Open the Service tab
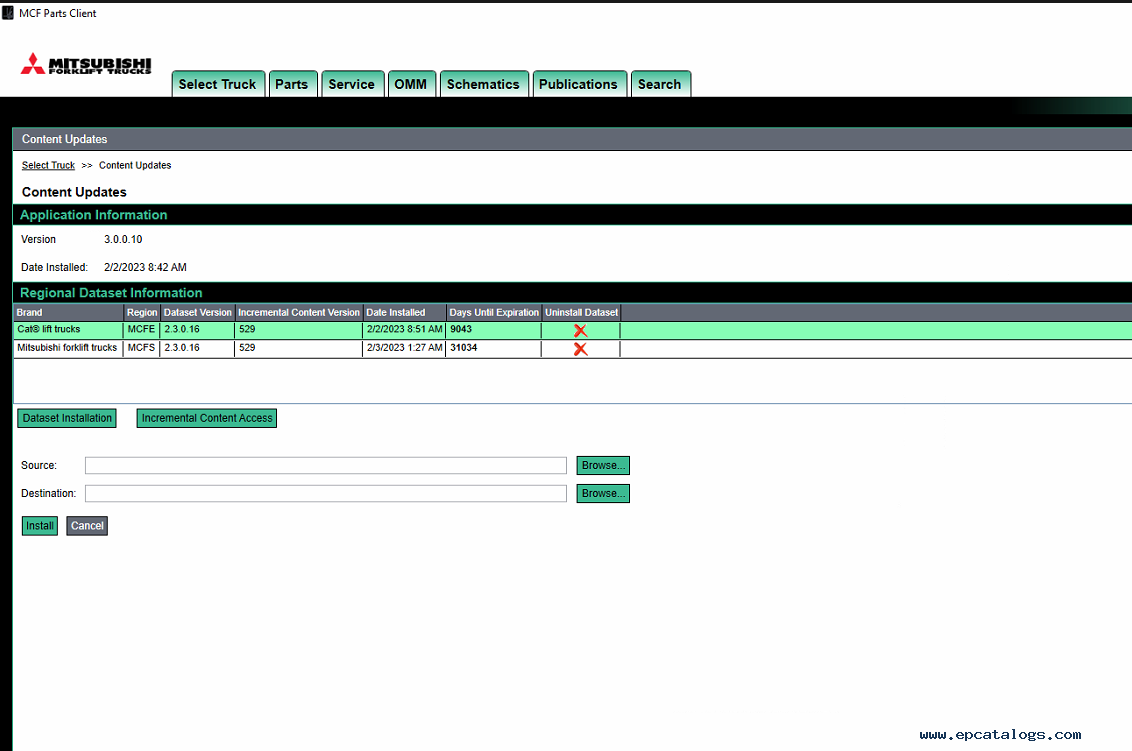 click(x=352, y=84)
